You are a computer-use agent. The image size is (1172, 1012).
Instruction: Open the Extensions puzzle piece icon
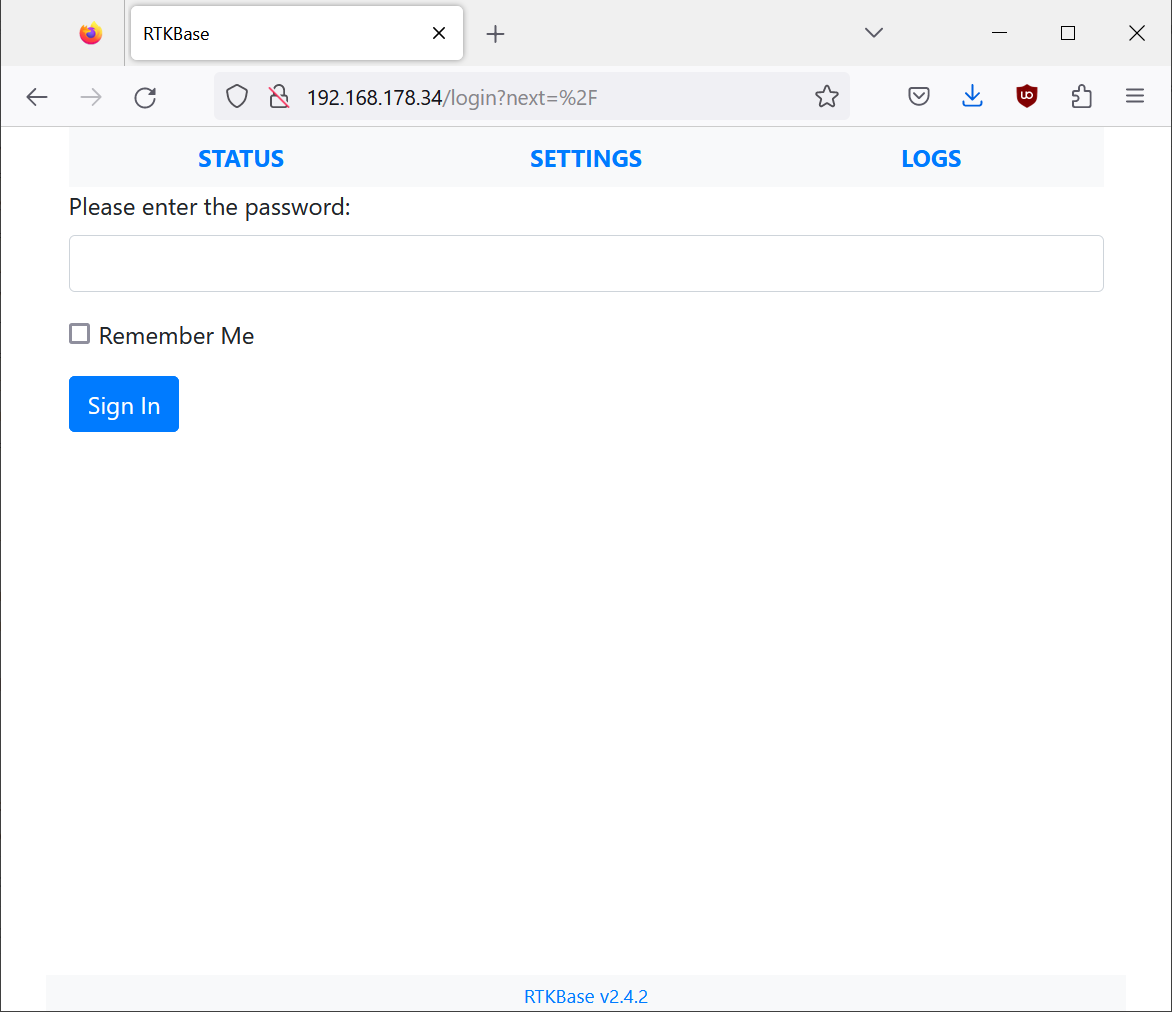(x=1081, y=97)
